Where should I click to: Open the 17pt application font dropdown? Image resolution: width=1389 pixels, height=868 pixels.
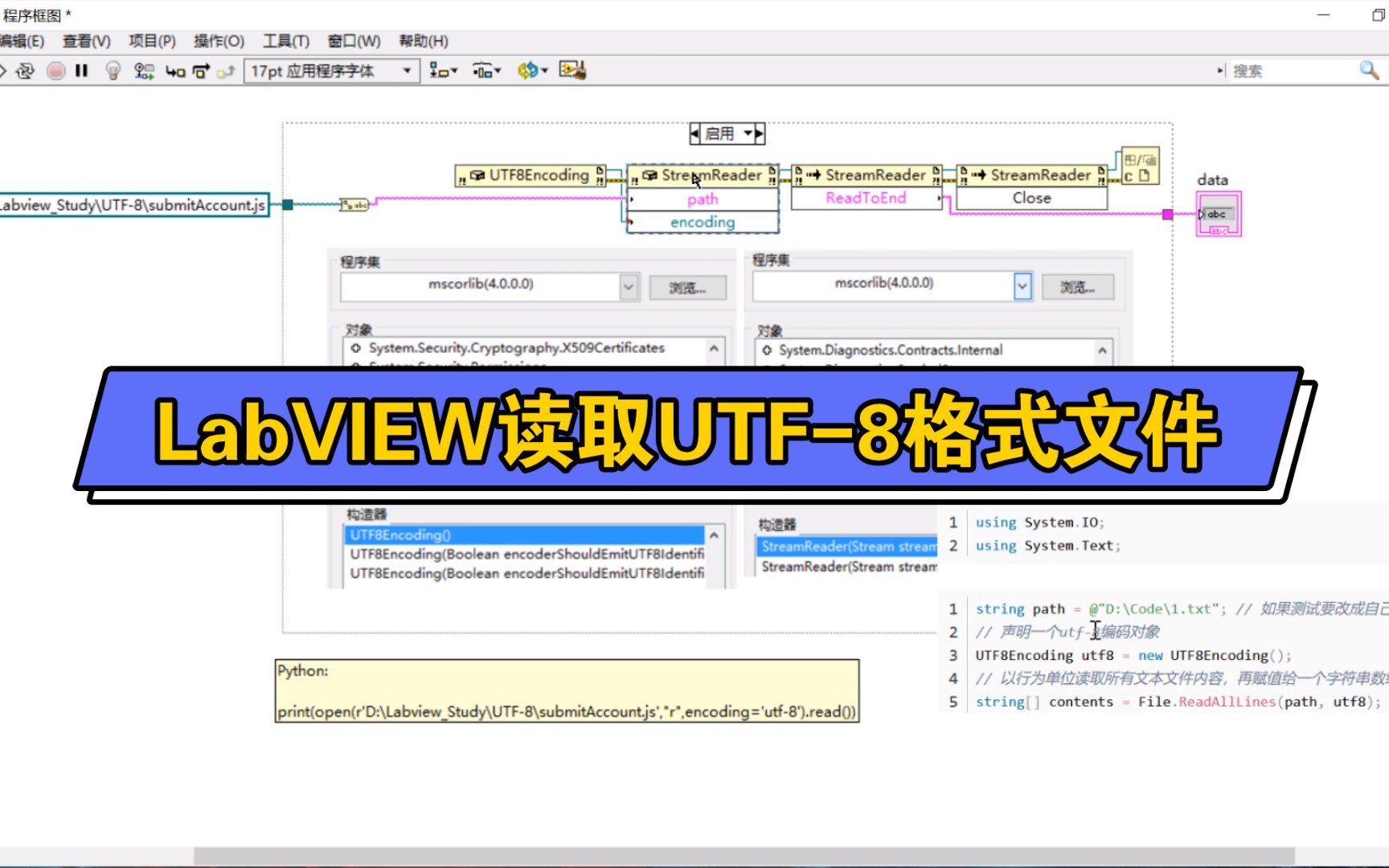pyautogui.click(x=408, y=71)
